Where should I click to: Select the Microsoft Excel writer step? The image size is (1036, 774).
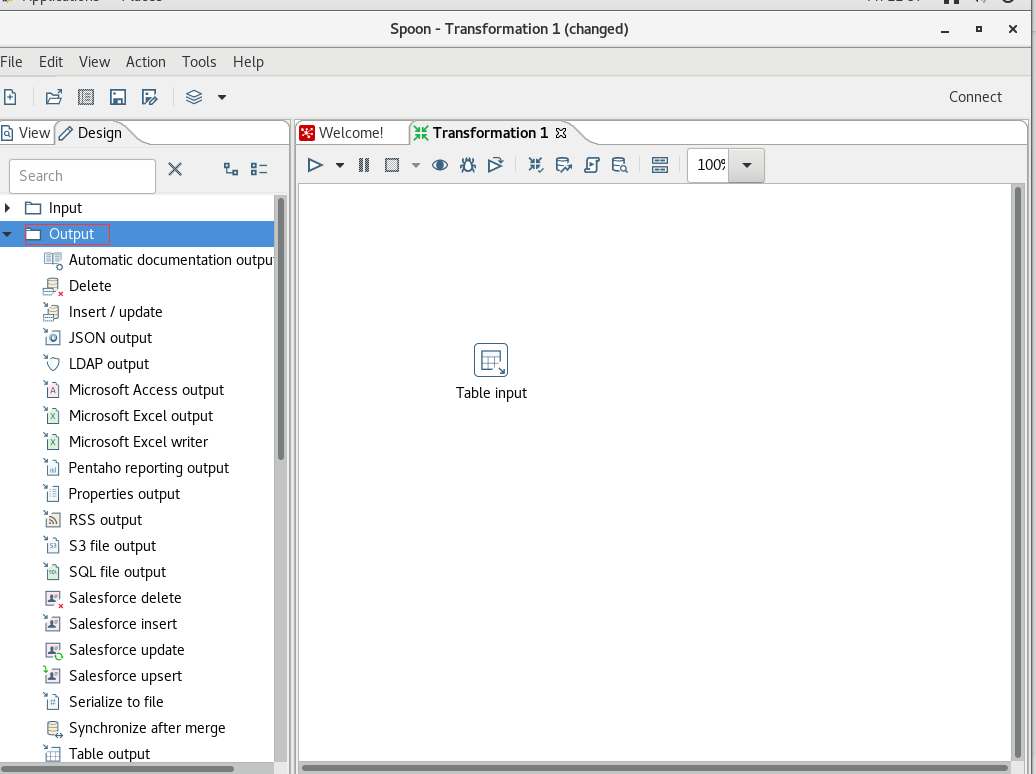pyautogui.click(x=138, y=442)
